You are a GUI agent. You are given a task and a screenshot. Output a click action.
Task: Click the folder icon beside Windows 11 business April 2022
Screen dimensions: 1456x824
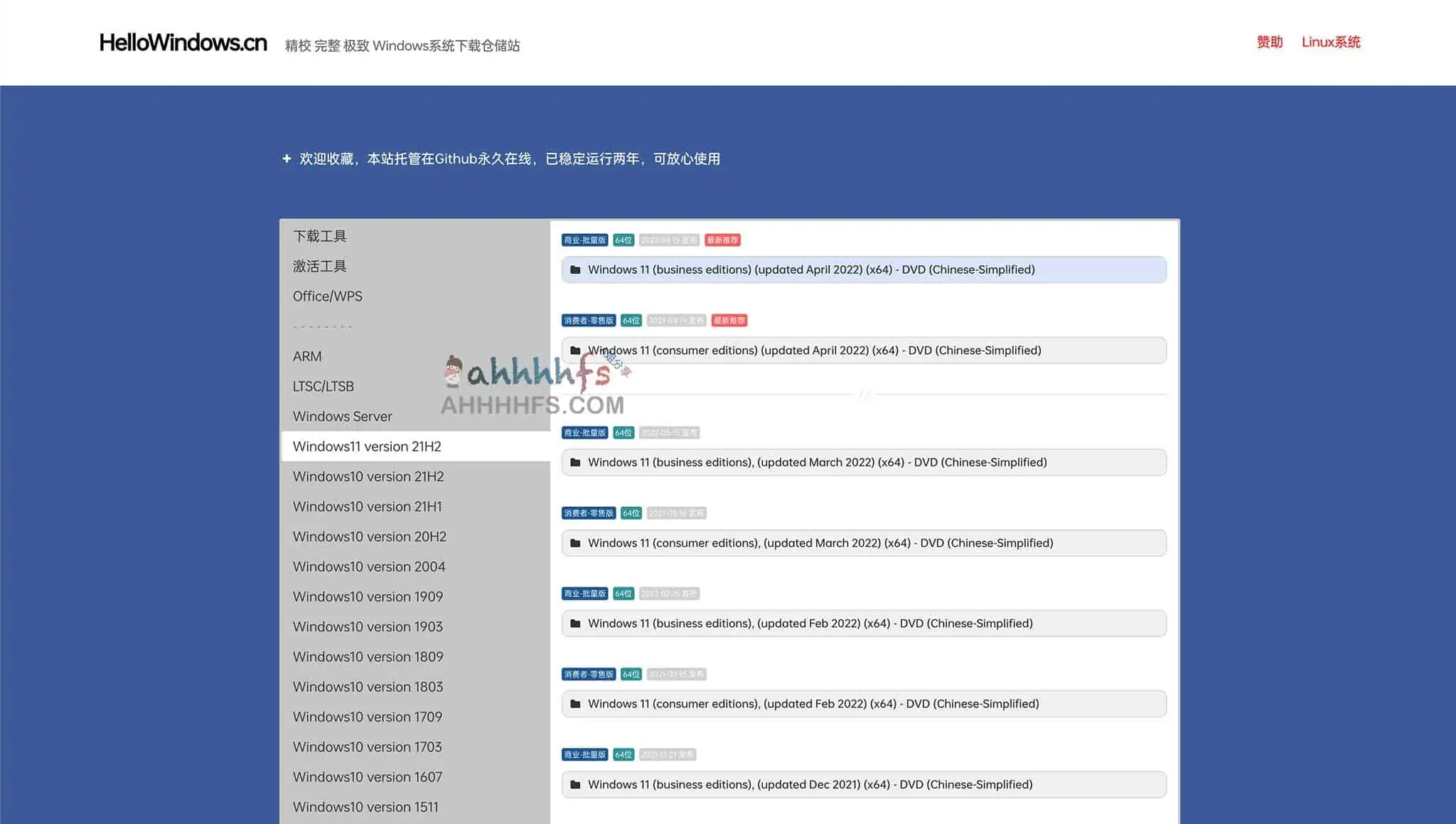pyautogui.click(x=576, y=269)
